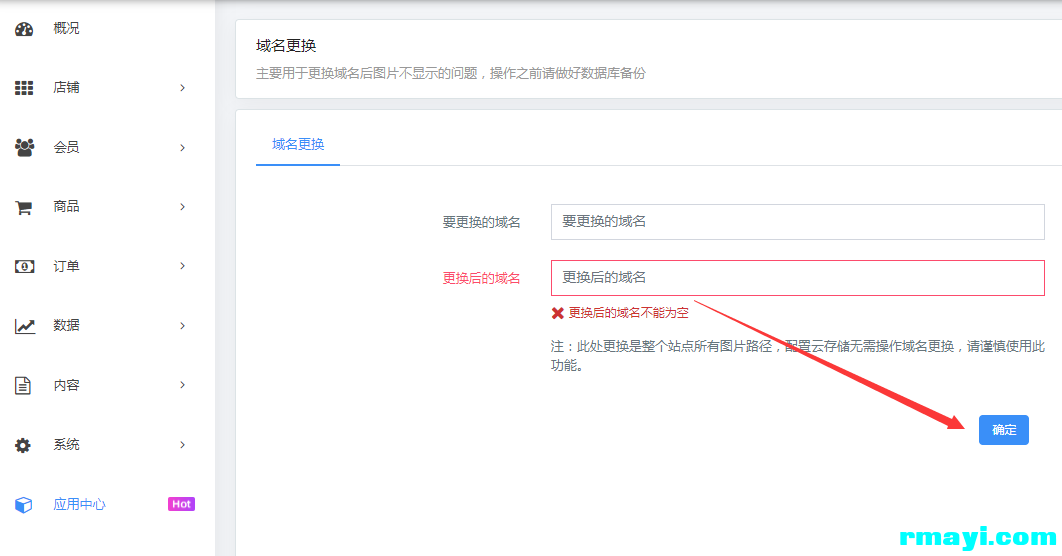Focus the 更换后的域名 input field

pos(797,278)
